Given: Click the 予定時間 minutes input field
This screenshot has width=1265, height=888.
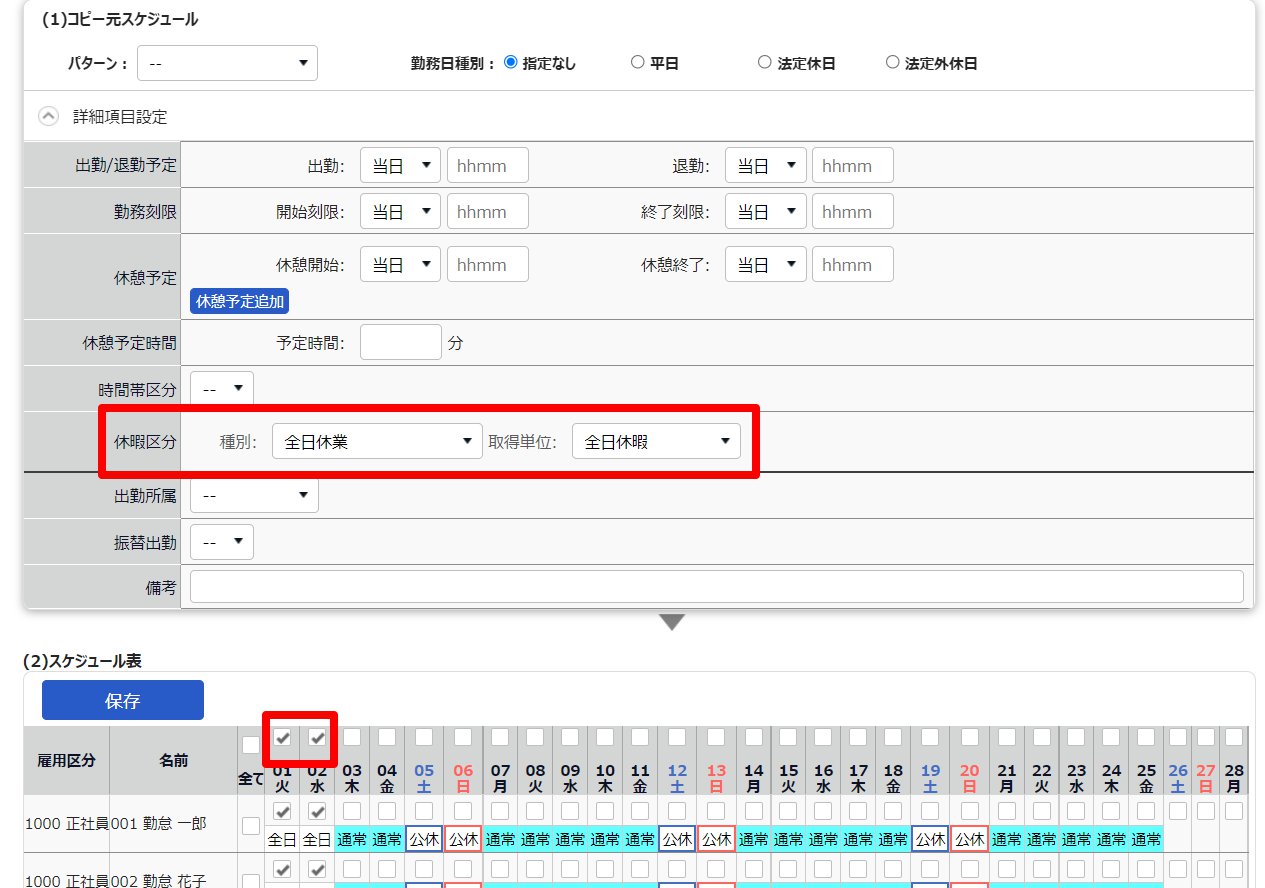Looking at the screenshot, I should pyautogui.click(x=401, y=342).
